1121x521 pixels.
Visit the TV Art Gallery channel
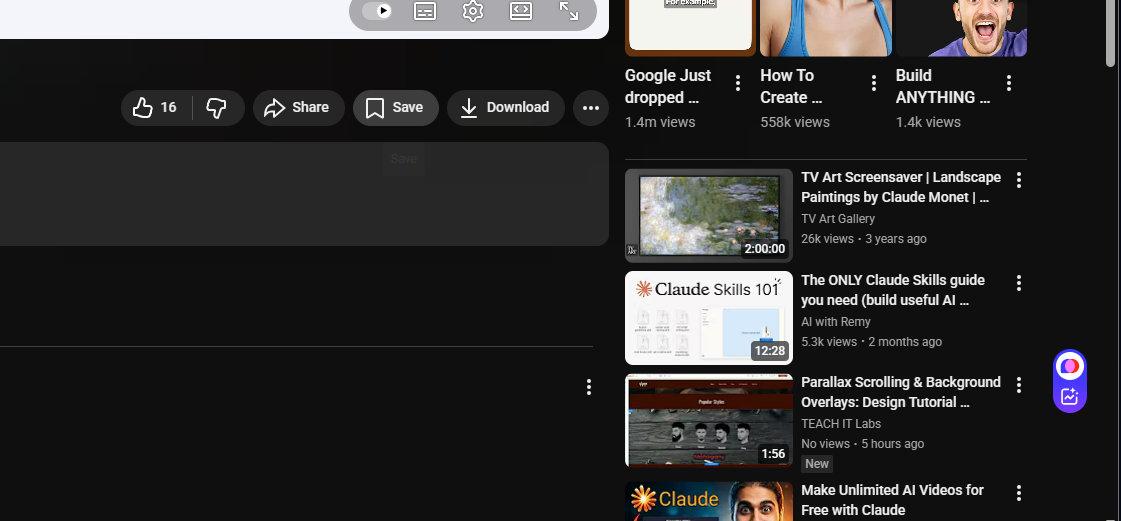(x=838, y=219)
